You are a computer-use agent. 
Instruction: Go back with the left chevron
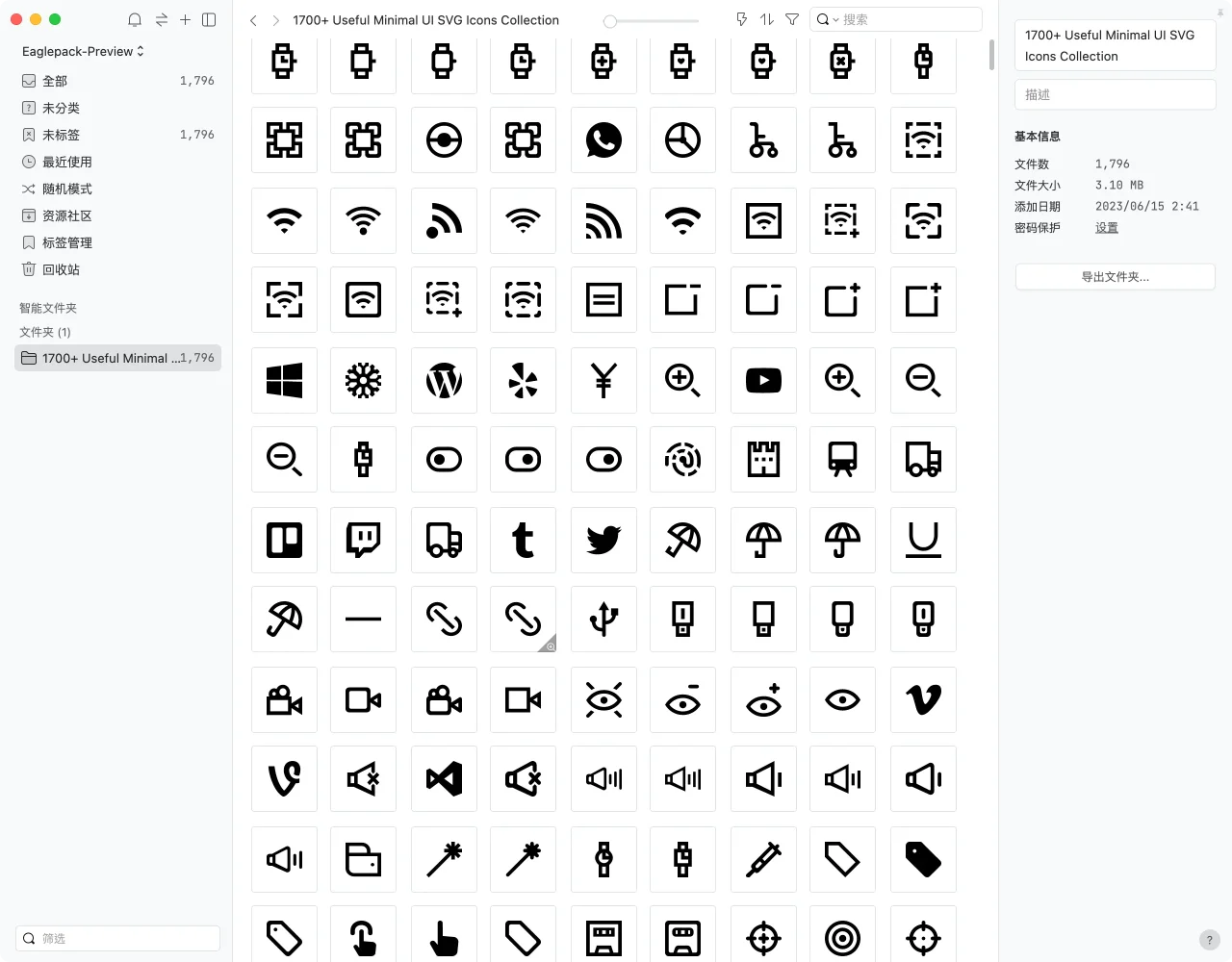click(253, 20)
